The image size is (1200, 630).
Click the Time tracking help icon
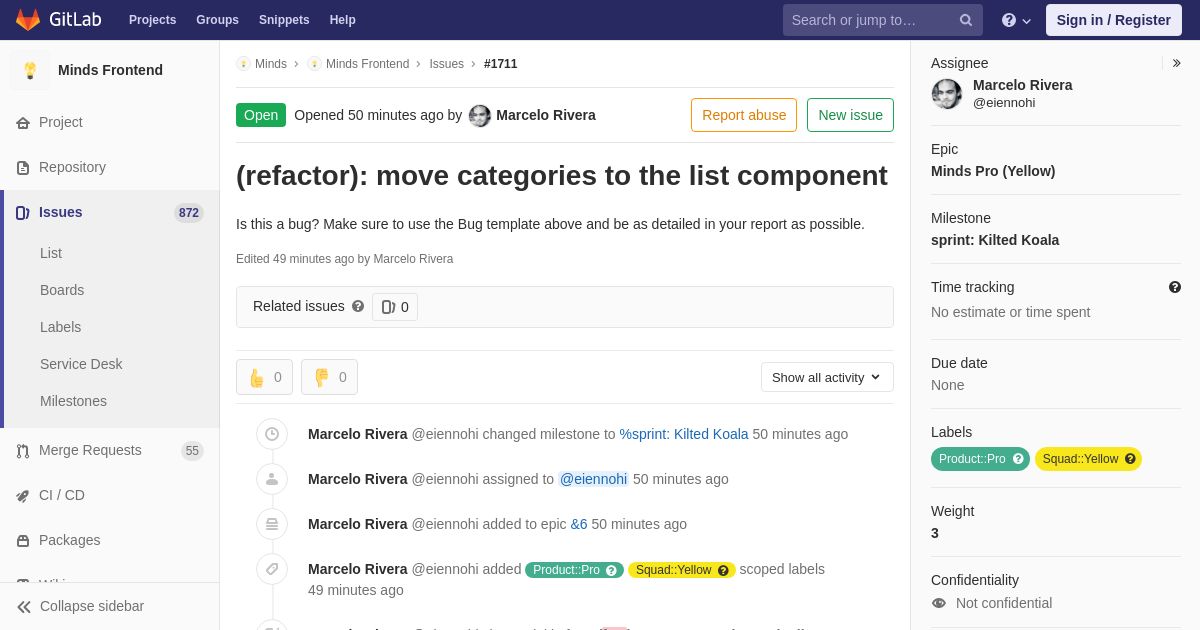1175,287
